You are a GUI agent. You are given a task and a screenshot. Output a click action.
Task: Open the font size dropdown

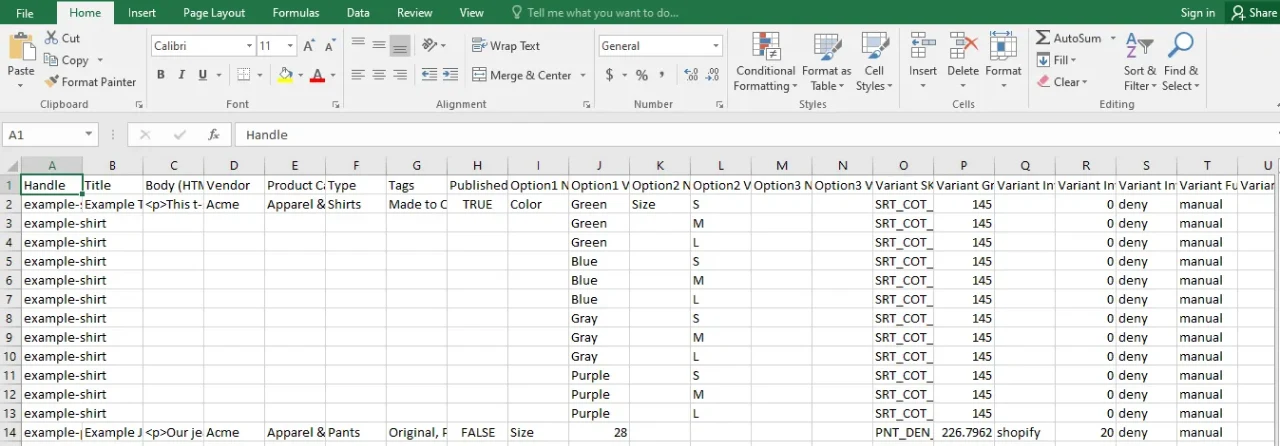(291, 46)
